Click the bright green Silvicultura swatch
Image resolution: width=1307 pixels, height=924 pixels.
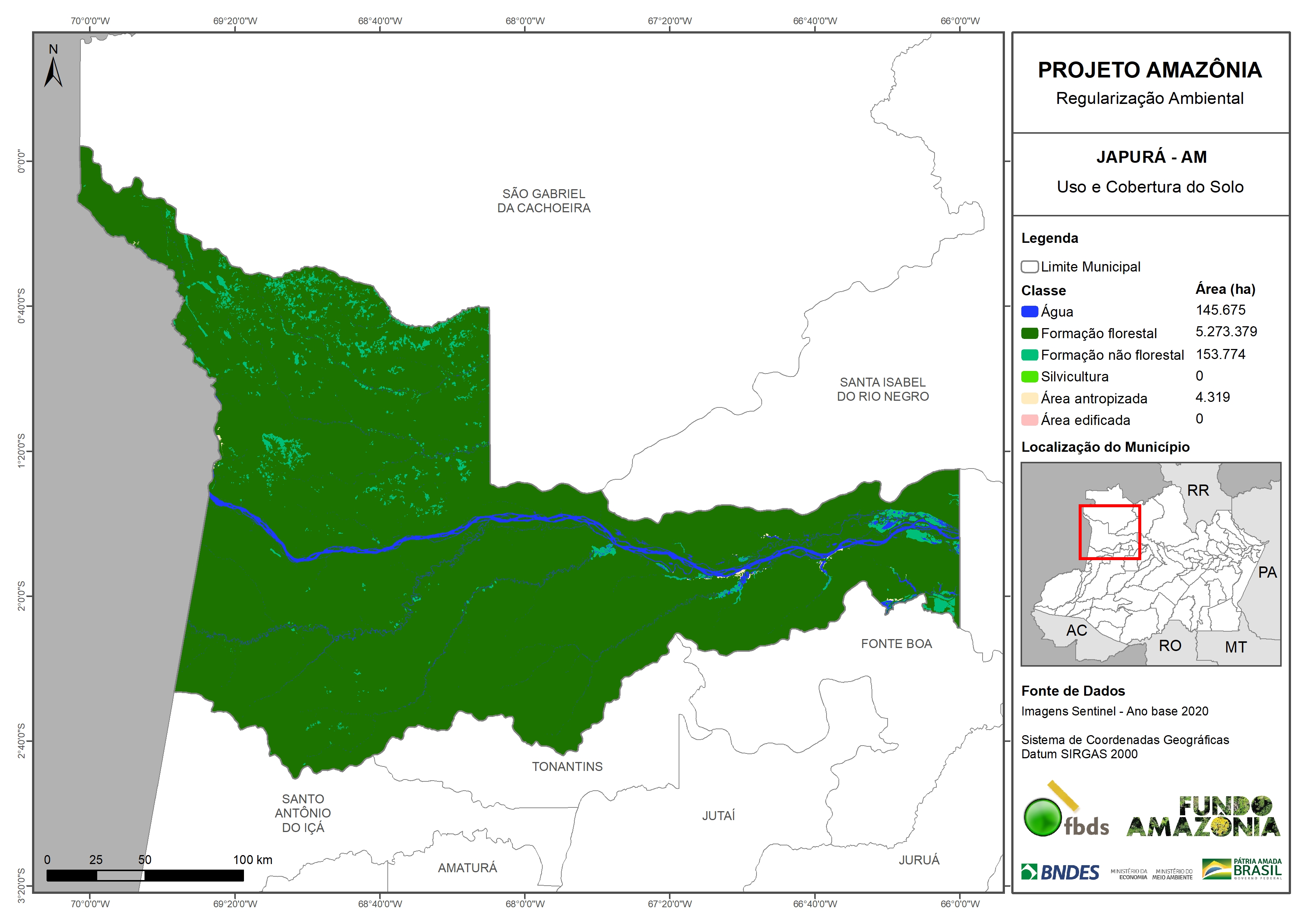1029,376
